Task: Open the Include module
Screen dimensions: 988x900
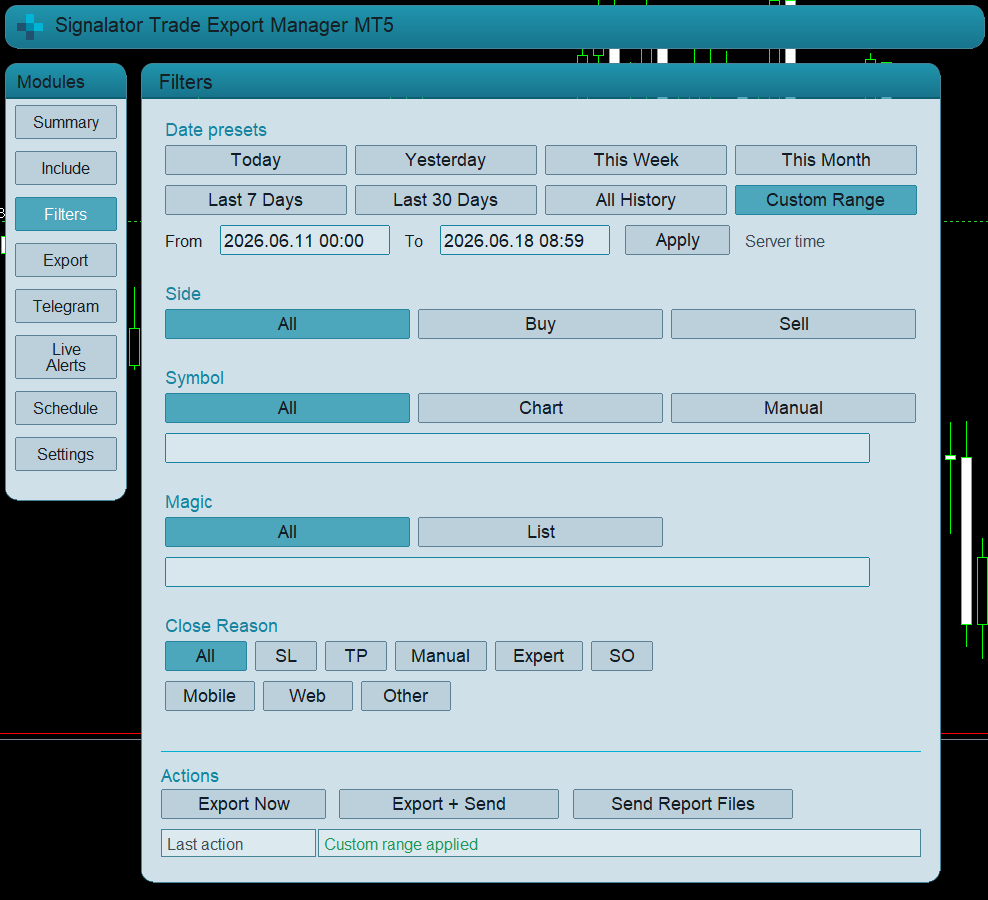Action: pyautogui.click(x=66, y=168)
